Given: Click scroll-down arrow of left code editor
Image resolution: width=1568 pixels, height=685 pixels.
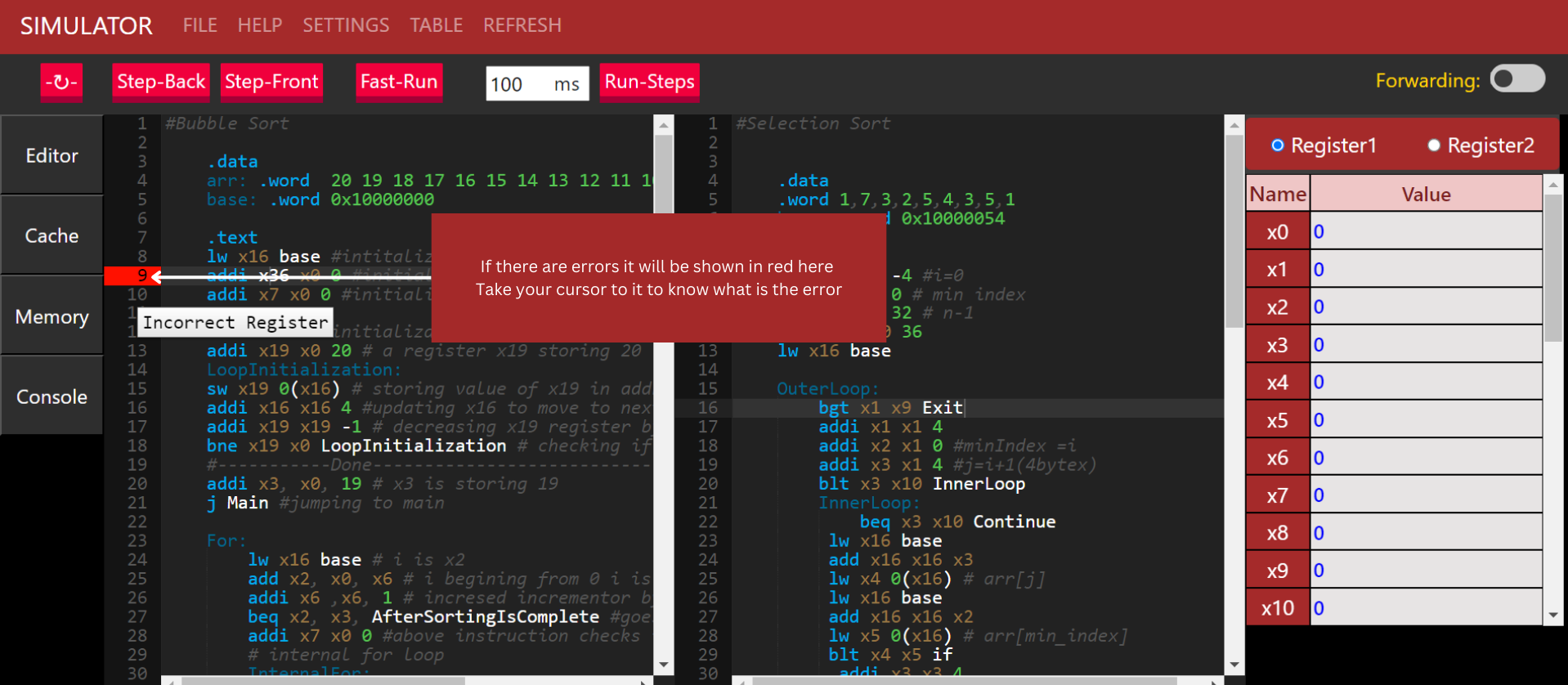Looking at the screenshot, I should click(663, 665).
